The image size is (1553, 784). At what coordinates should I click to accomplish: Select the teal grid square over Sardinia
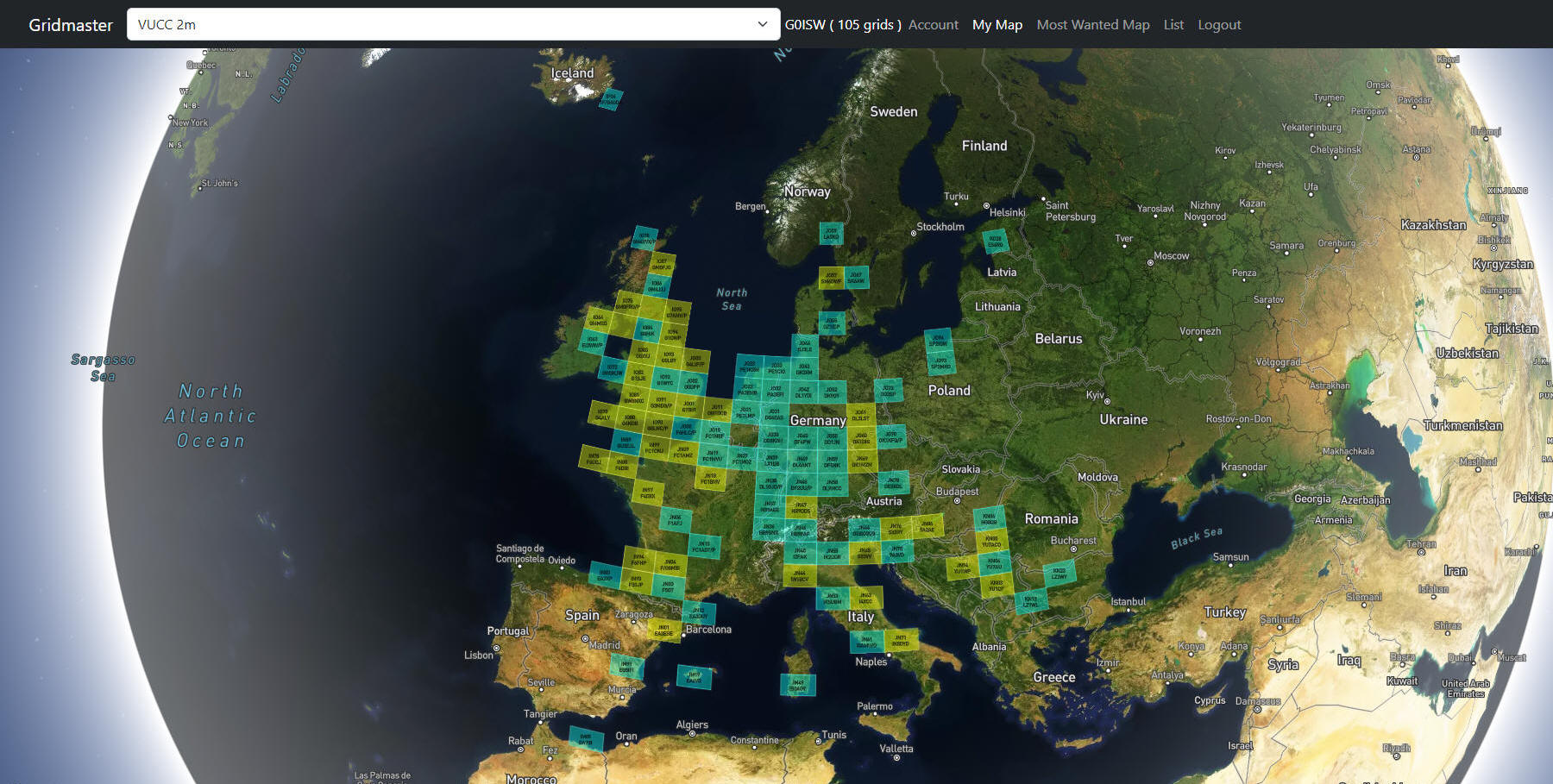(798, 686)
